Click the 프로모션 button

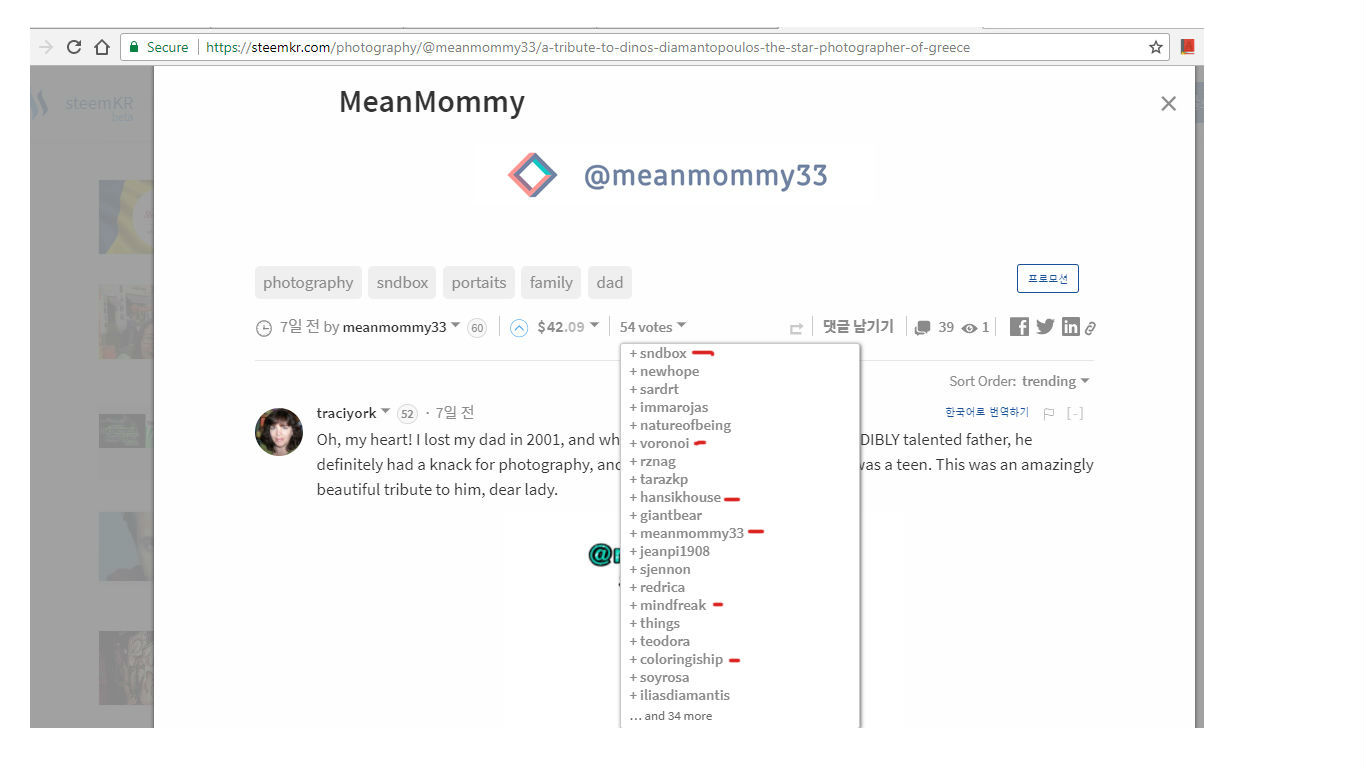point(1047,278)
